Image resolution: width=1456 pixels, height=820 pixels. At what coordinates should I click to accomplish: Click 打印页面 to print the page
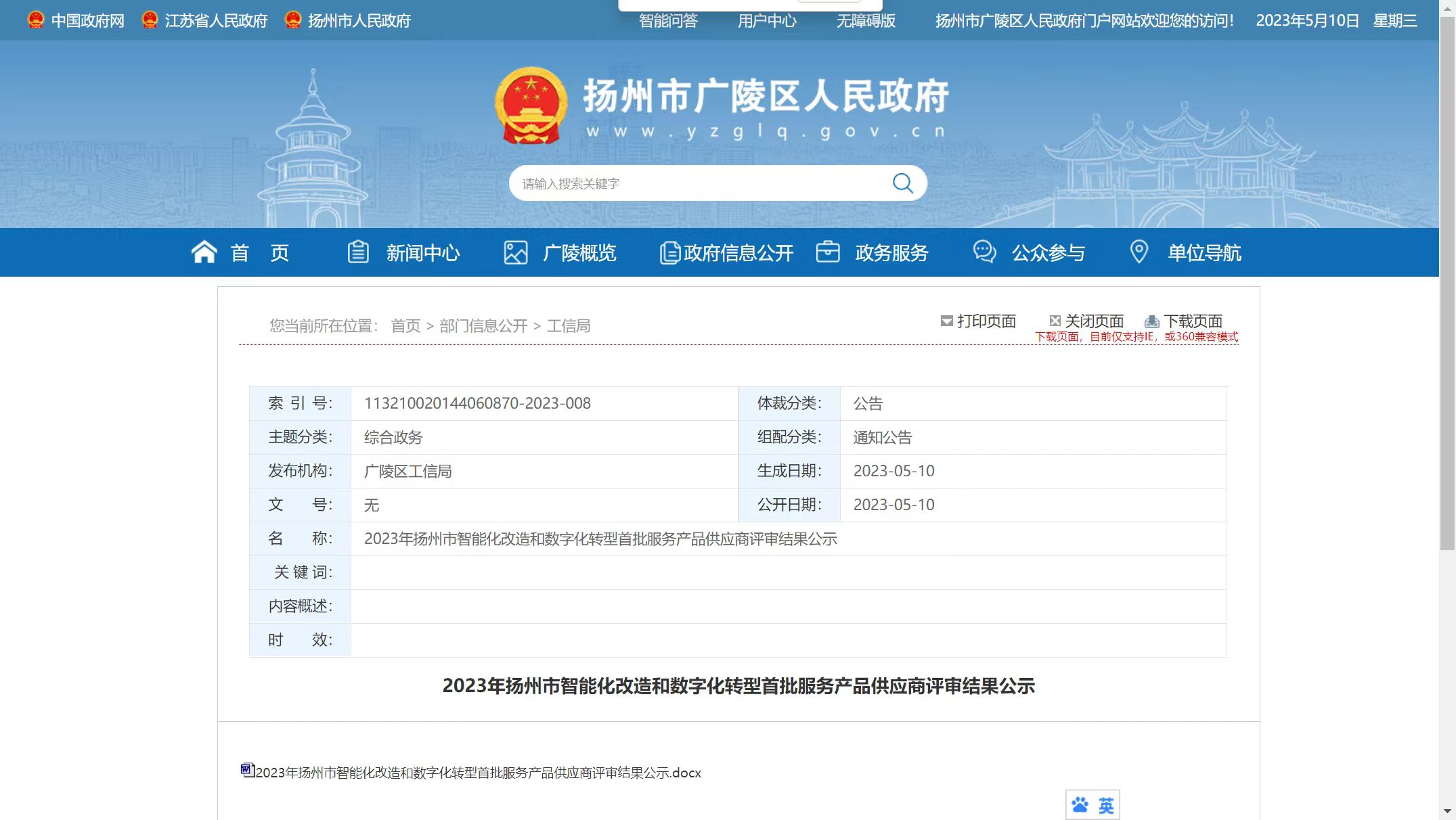[986, 321]
